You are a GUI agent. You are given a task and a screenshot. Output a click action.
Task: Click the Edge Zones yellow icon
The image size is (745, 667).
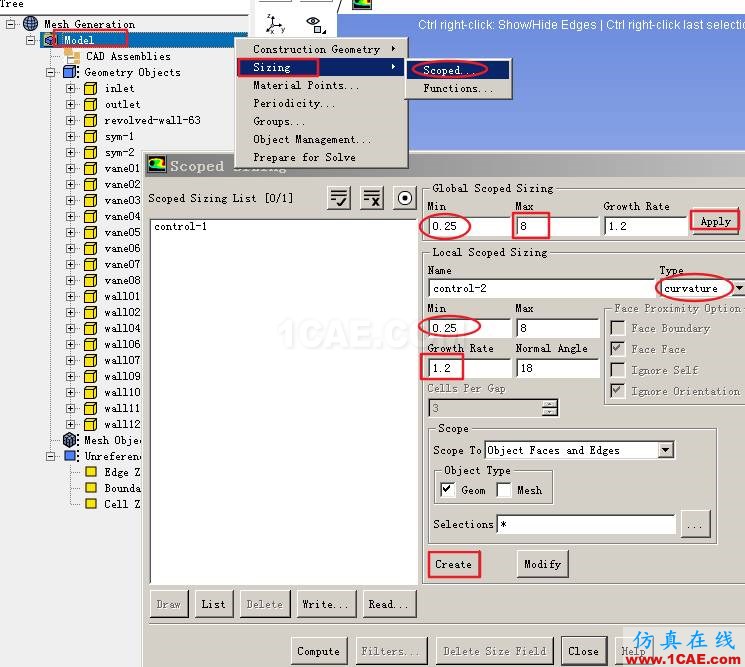(91, 472)
